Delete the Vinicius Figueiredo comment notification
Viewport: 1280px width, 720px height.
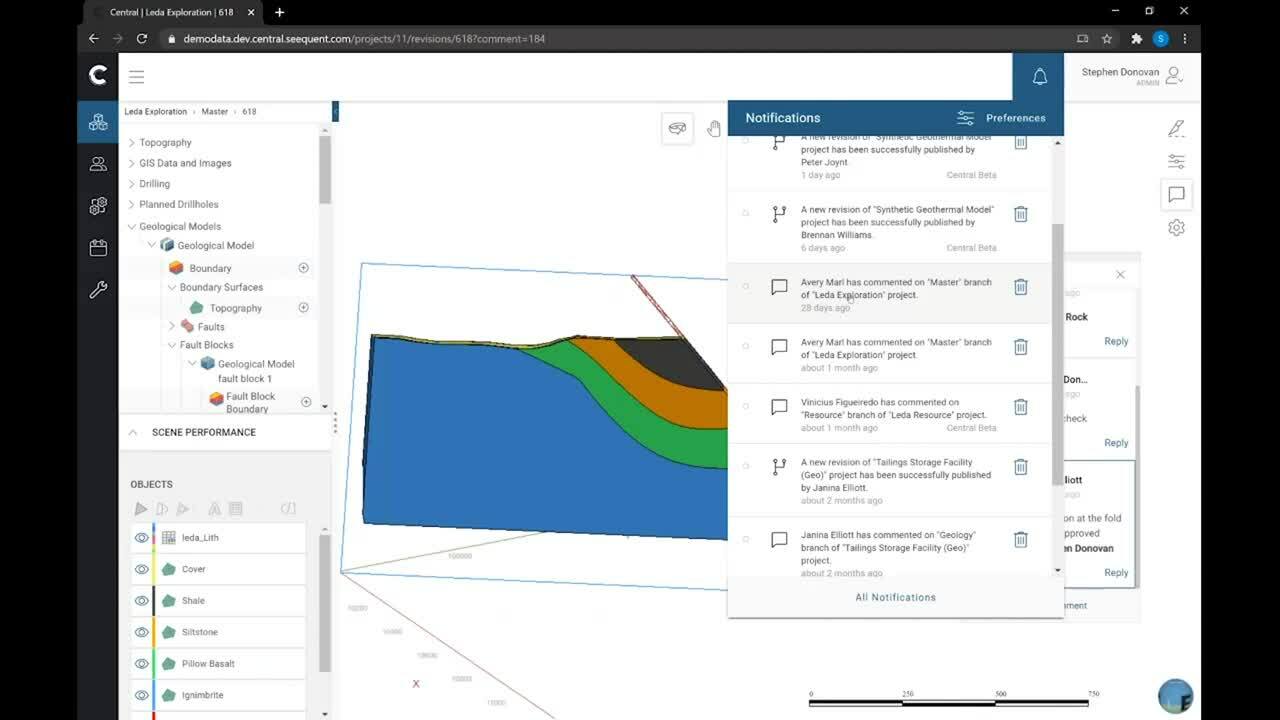click(x=1021, y=407)
